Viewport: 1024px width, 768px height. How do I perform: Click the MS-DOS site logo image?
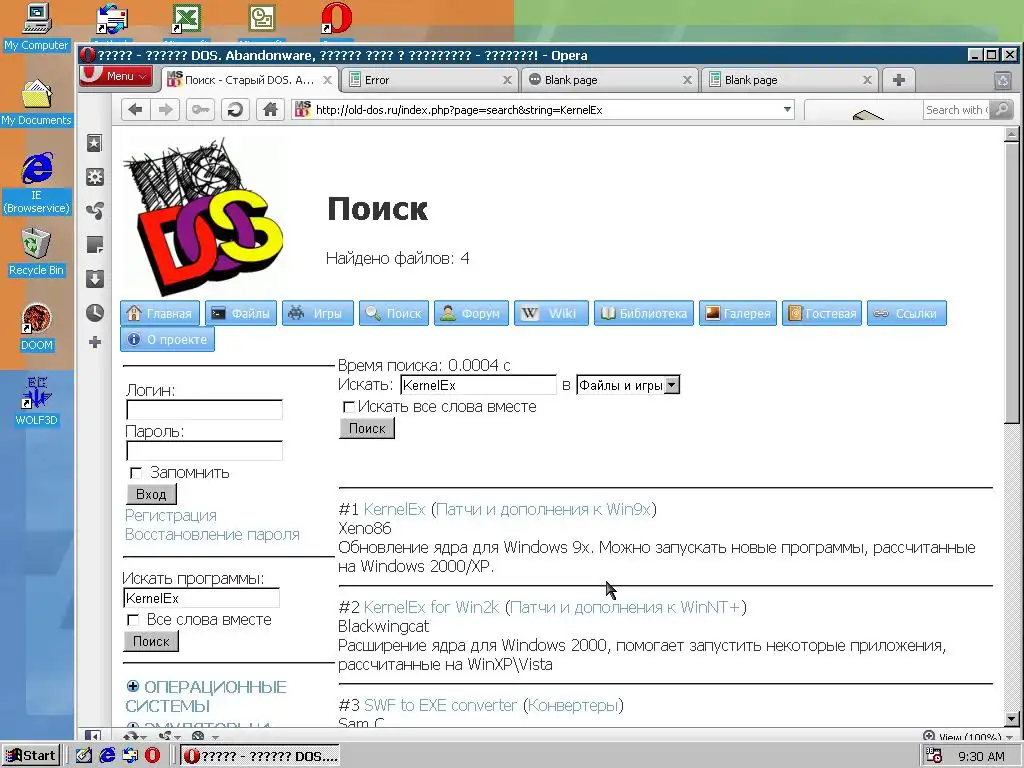point(205,216)
